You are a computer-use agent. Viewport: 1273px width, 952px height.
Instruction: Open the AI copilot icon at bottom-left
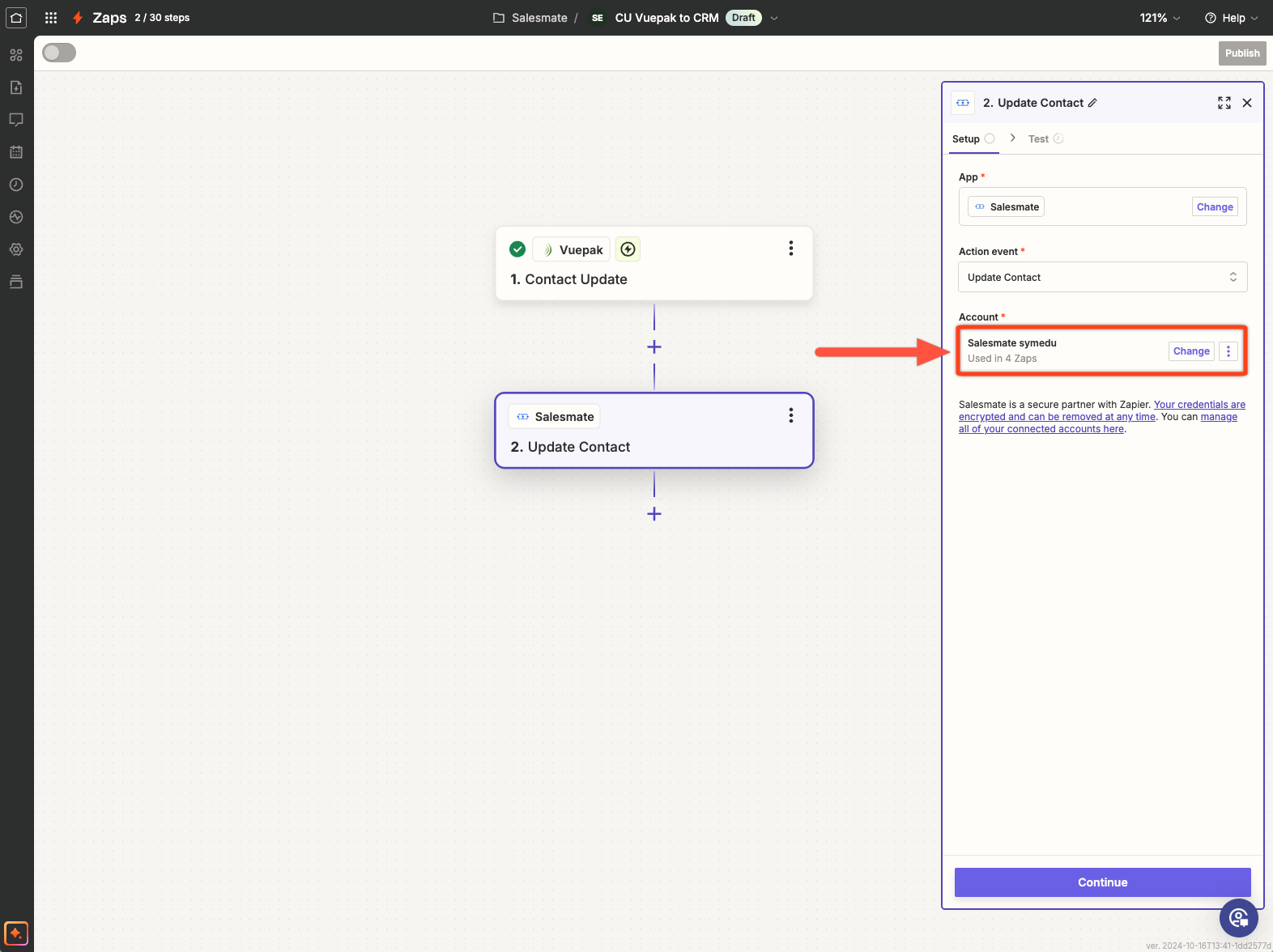(16, 933)
